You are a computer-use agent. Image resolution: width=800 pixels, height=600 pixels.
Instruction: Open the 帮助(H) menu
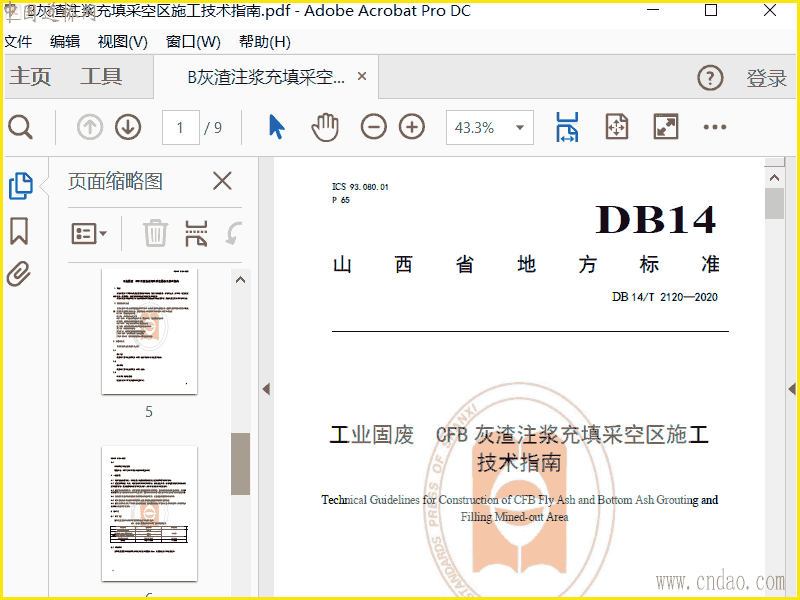[264, 41]
